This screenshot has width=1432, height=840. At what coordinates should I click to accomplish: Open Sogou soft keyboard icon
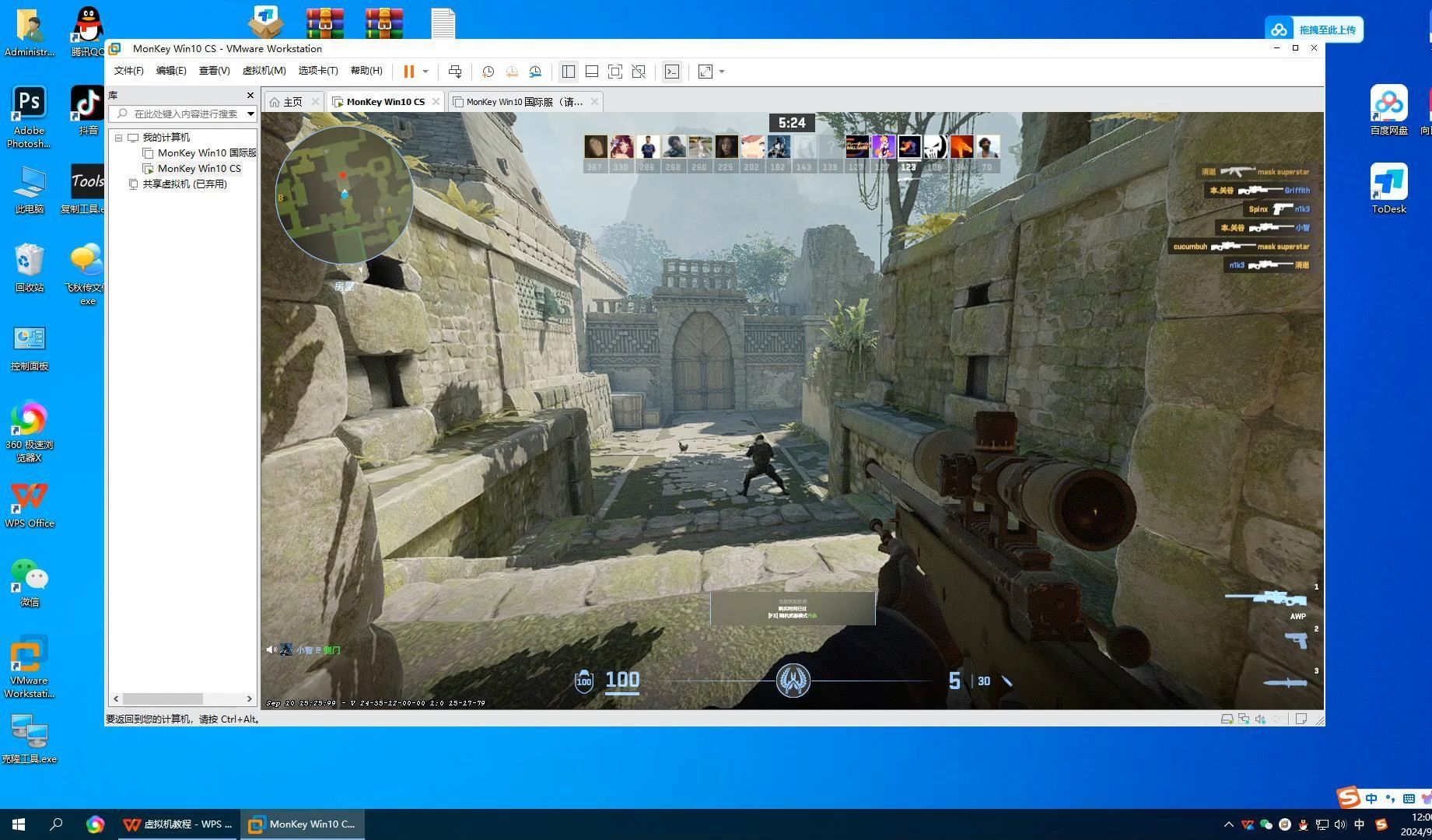[1409, 798]
